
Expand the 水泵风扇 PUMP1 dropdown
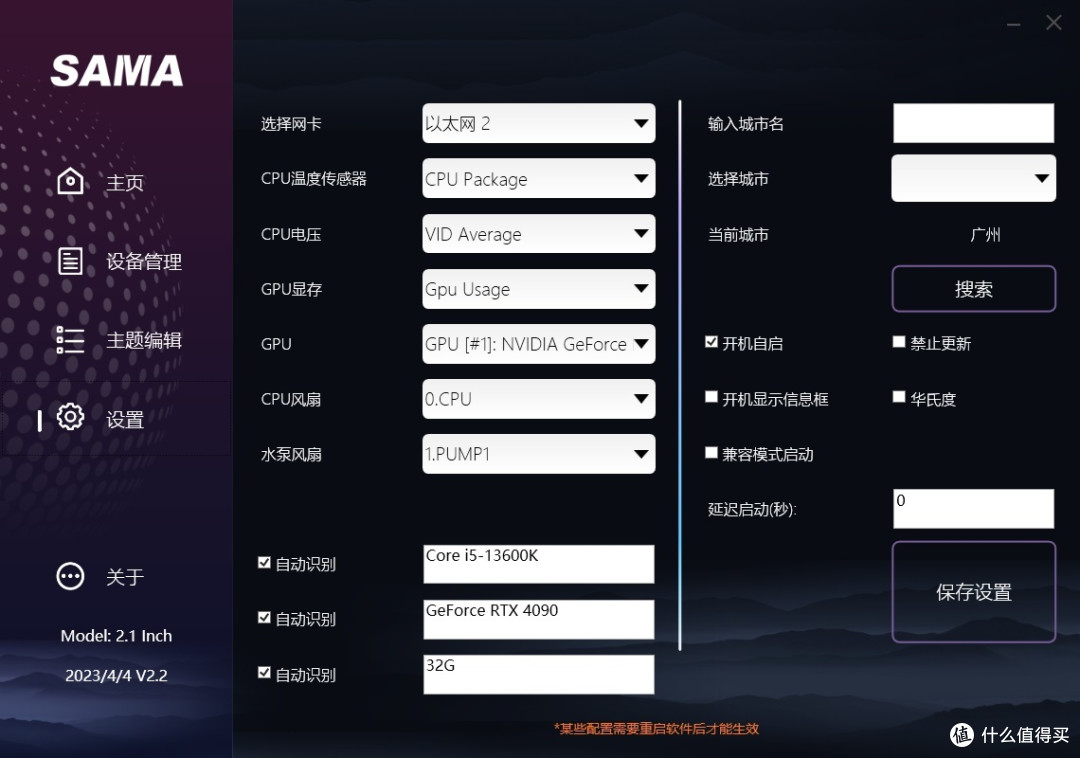[539, 454]
